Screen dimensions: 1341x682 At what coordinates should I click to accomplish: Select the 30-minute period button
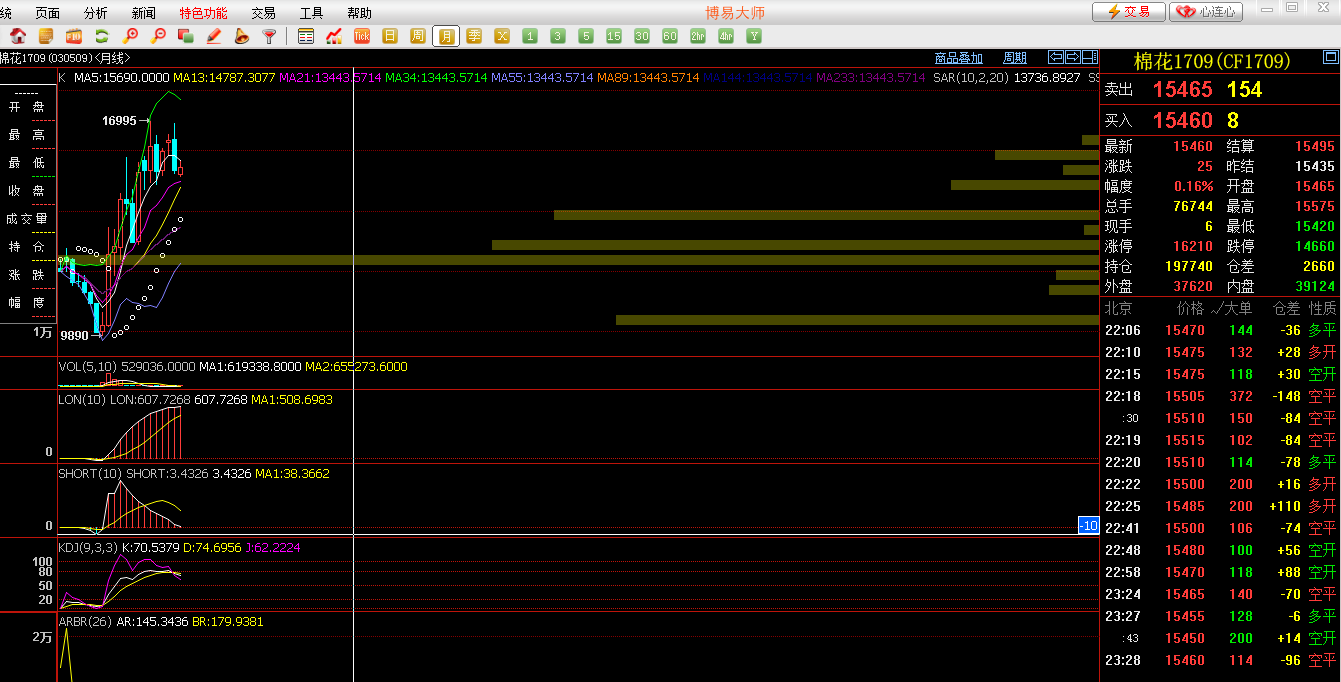[x=642, y=36]
